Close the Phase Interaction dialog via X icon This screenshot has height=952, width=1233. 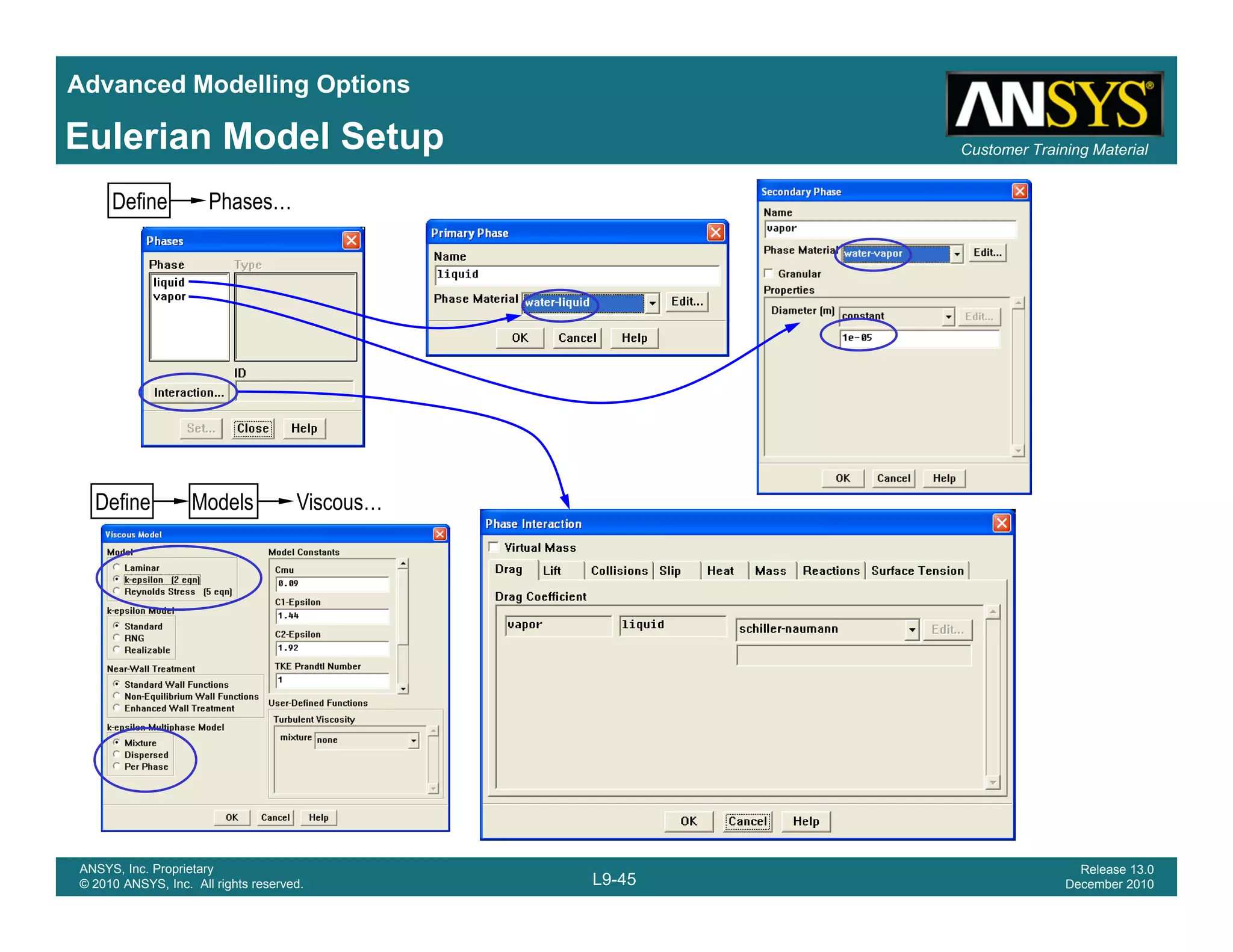[1002, 524]
